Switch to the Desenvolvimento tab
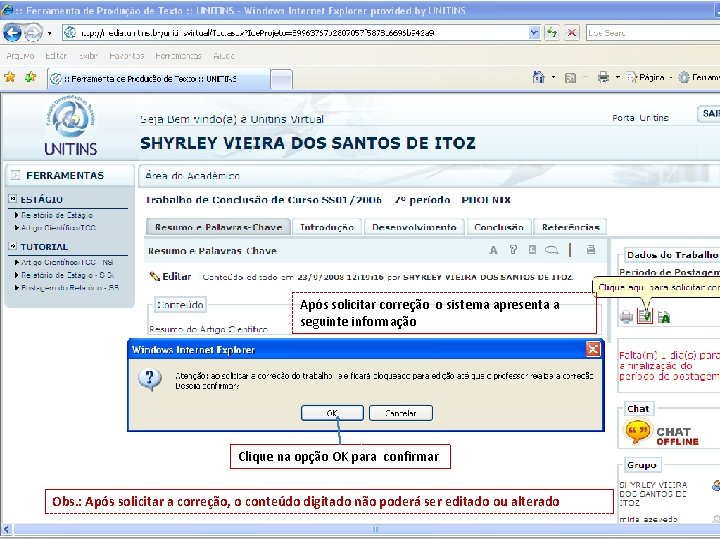 [414, 227]
